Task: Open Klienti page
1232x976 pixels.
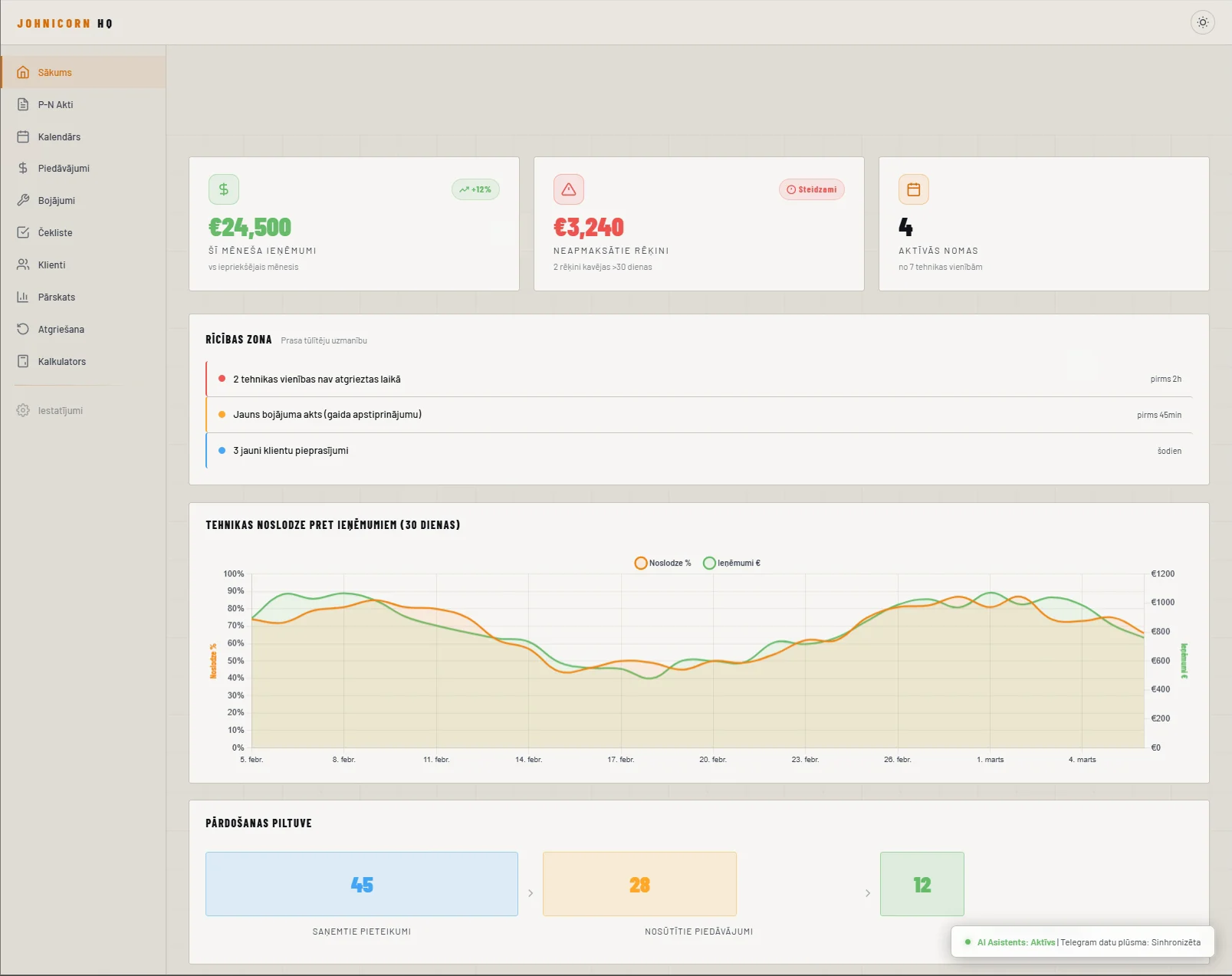Action: click(x=83, y=265)
